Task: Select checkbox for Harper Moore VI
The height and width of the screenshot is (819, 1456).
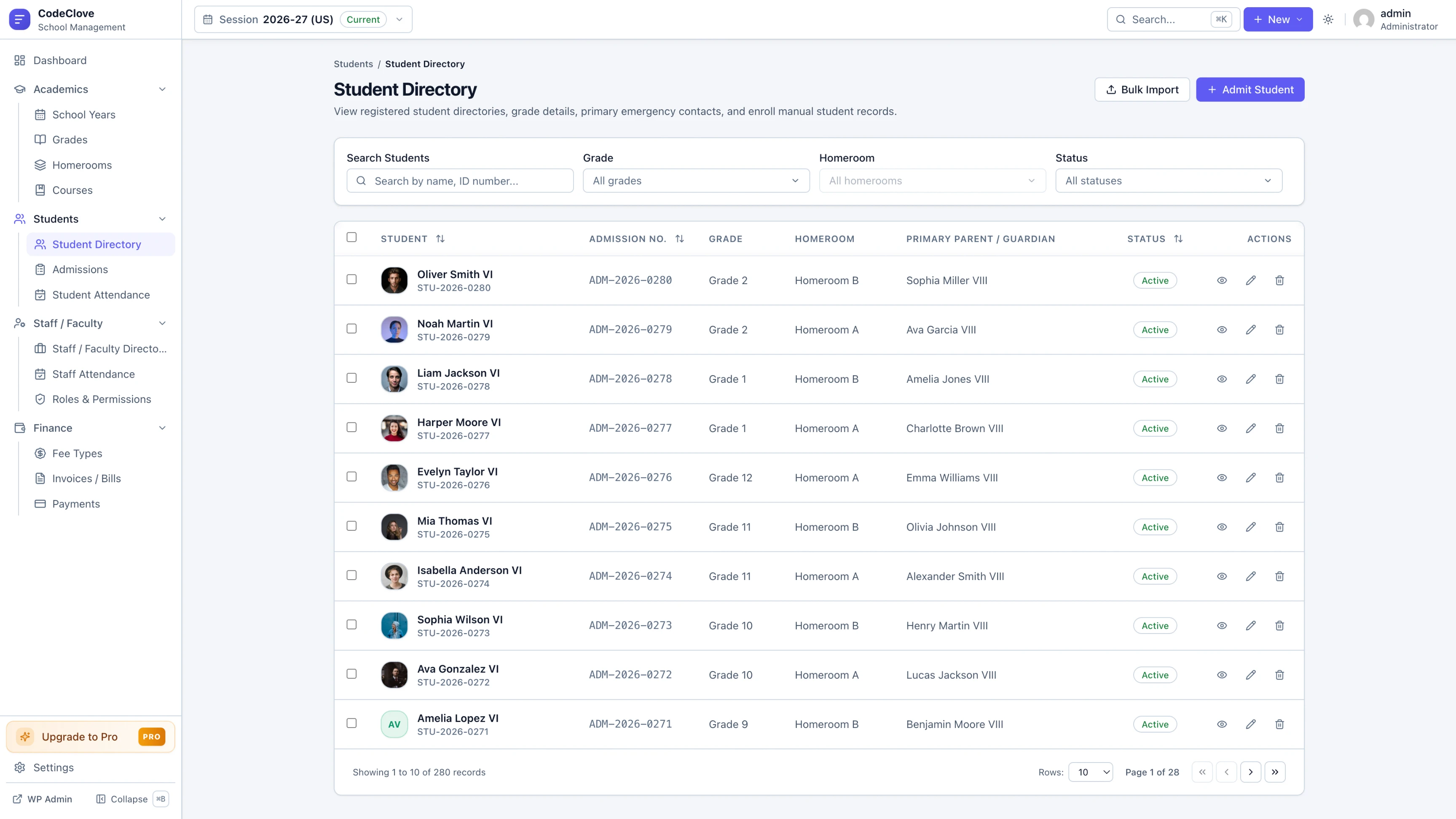Action: [351, 427]
